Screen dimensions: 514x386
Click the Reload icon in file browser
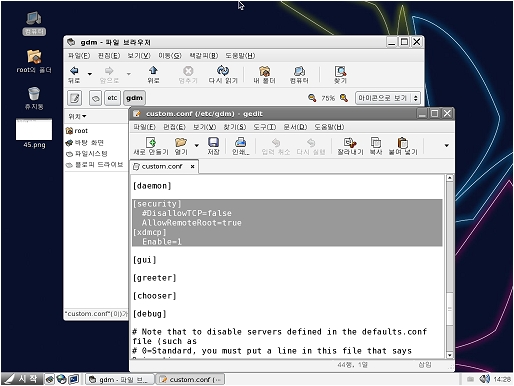pyautogui.click(x=223, y=70)
